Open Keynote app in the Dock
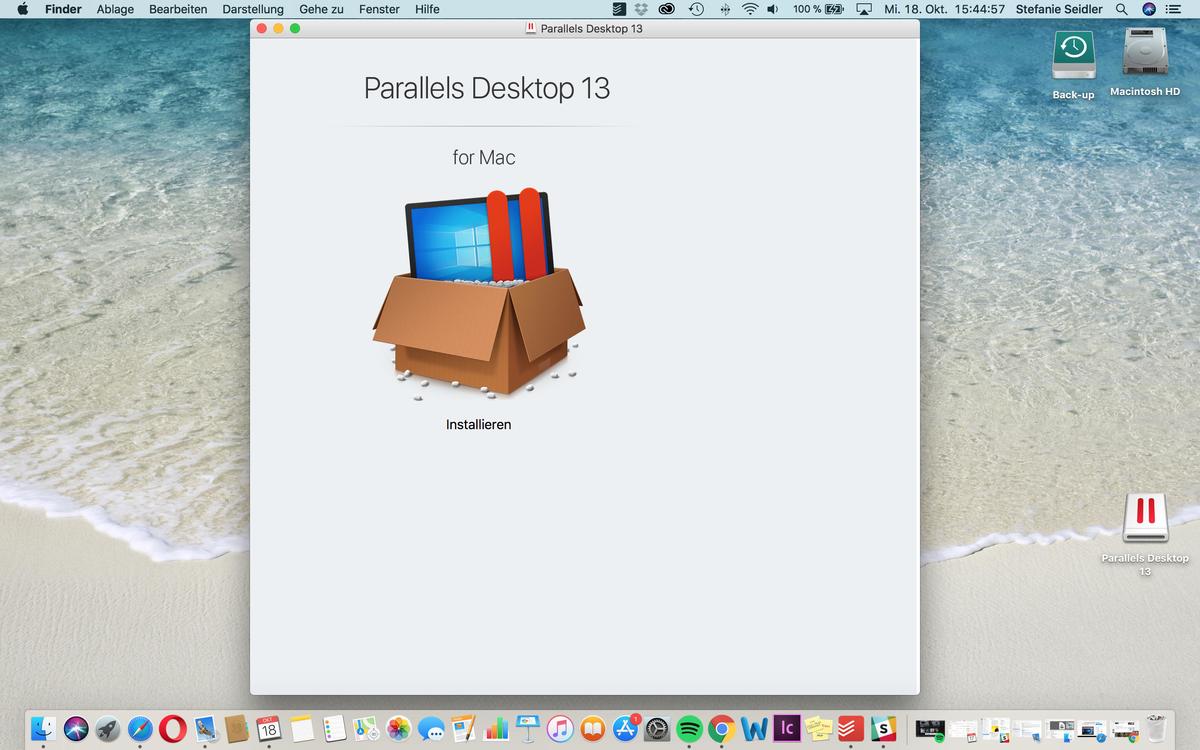The image size is (1200, 750). [528, 729]
